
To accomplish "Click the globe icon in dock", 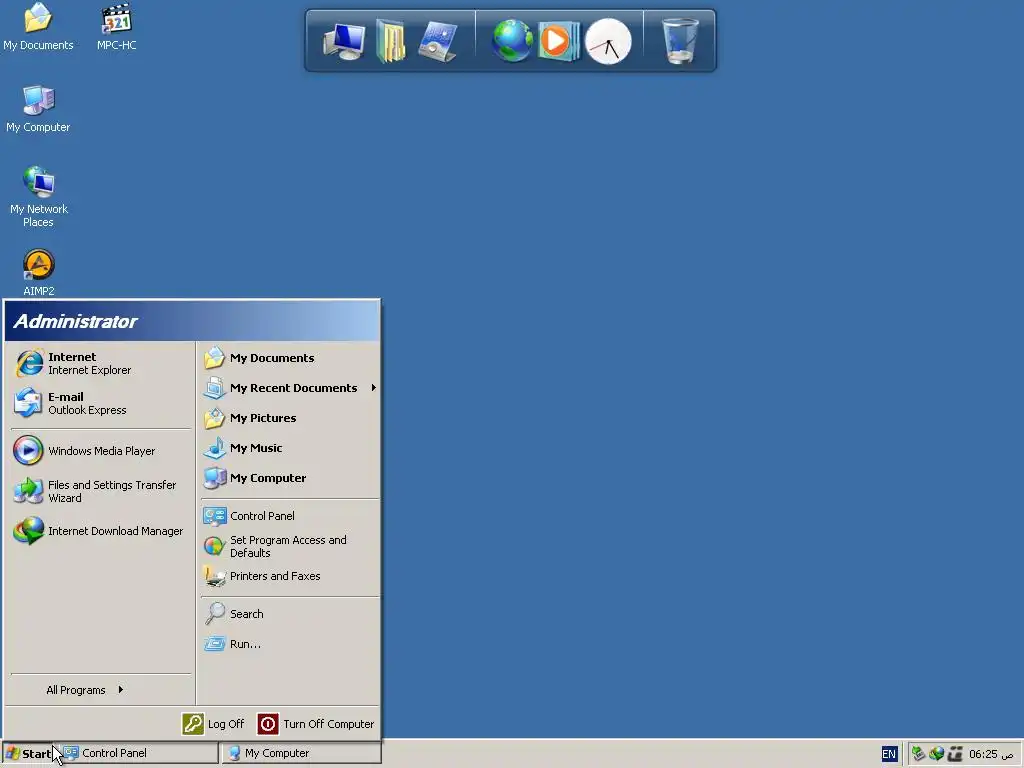I will 512,40.
